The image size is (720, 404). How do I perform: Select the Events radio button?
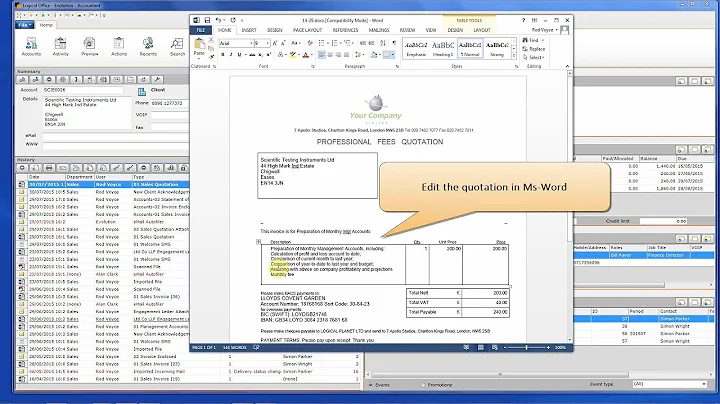point(371,385)
